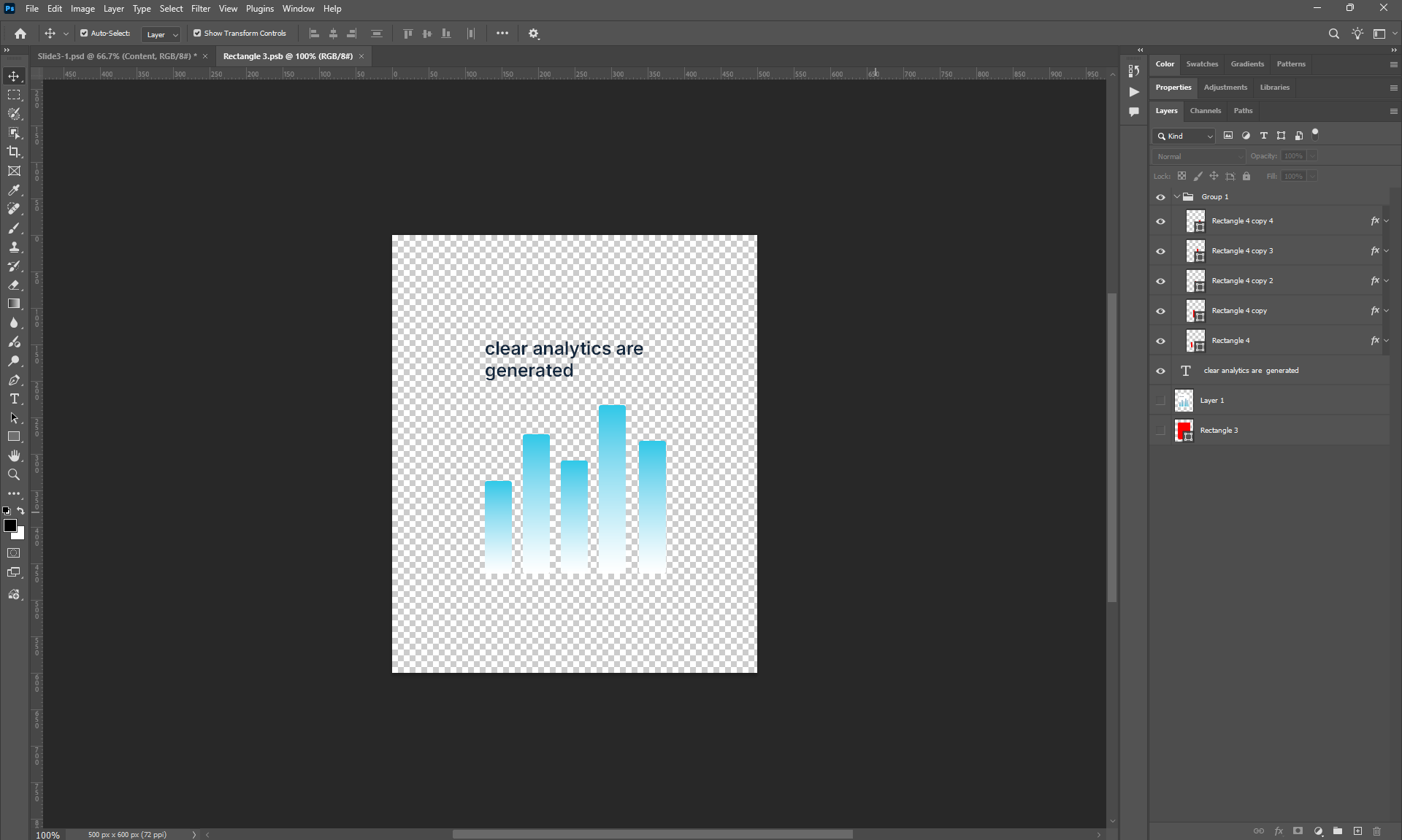The width and height of the screenshot is (1402, 840).
Task: Show the hidden Rectangle 3 layer
Action: coord(1160,431)
